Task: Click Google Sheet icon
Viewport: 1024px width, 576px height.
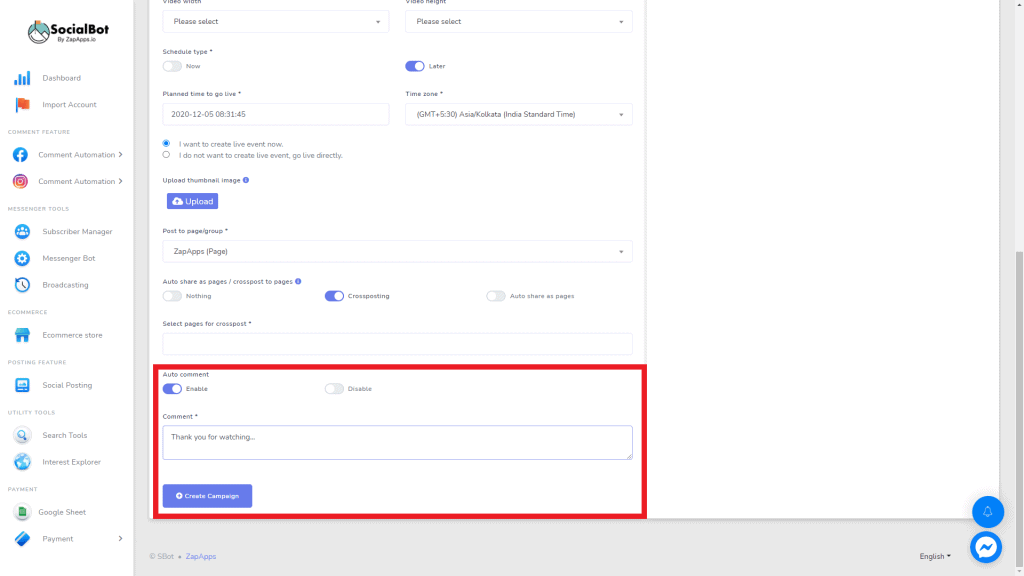Action: click(22, 512)
